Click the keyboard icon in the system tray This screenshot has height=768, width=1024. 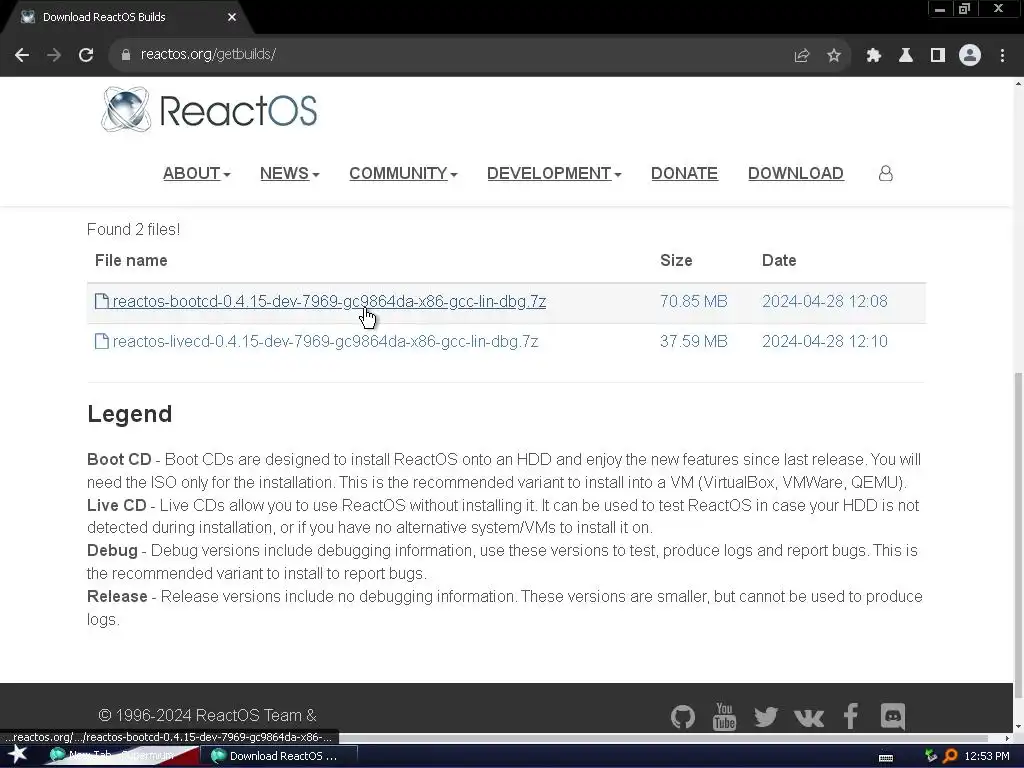(886, 757)
